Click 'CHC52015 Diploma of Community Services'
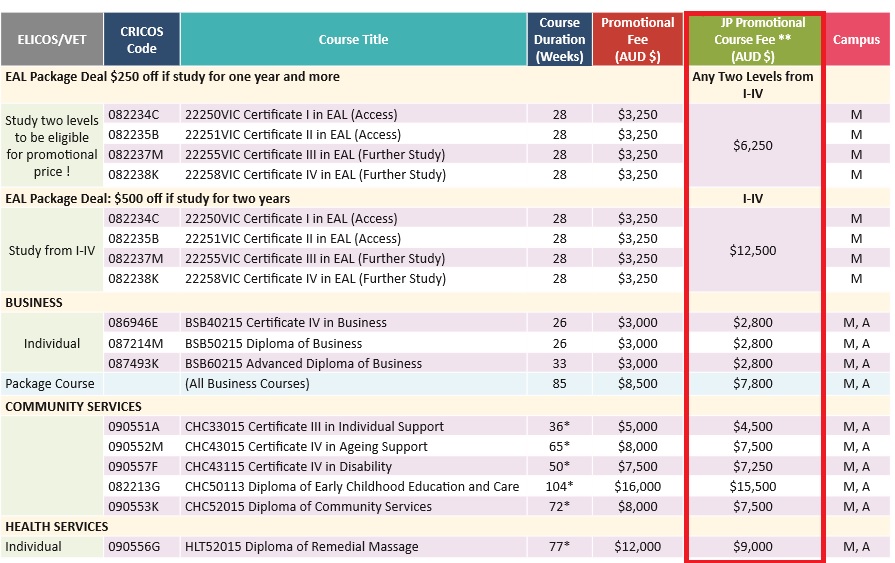This screenshot has width=895, height=563. coord(308,506)
